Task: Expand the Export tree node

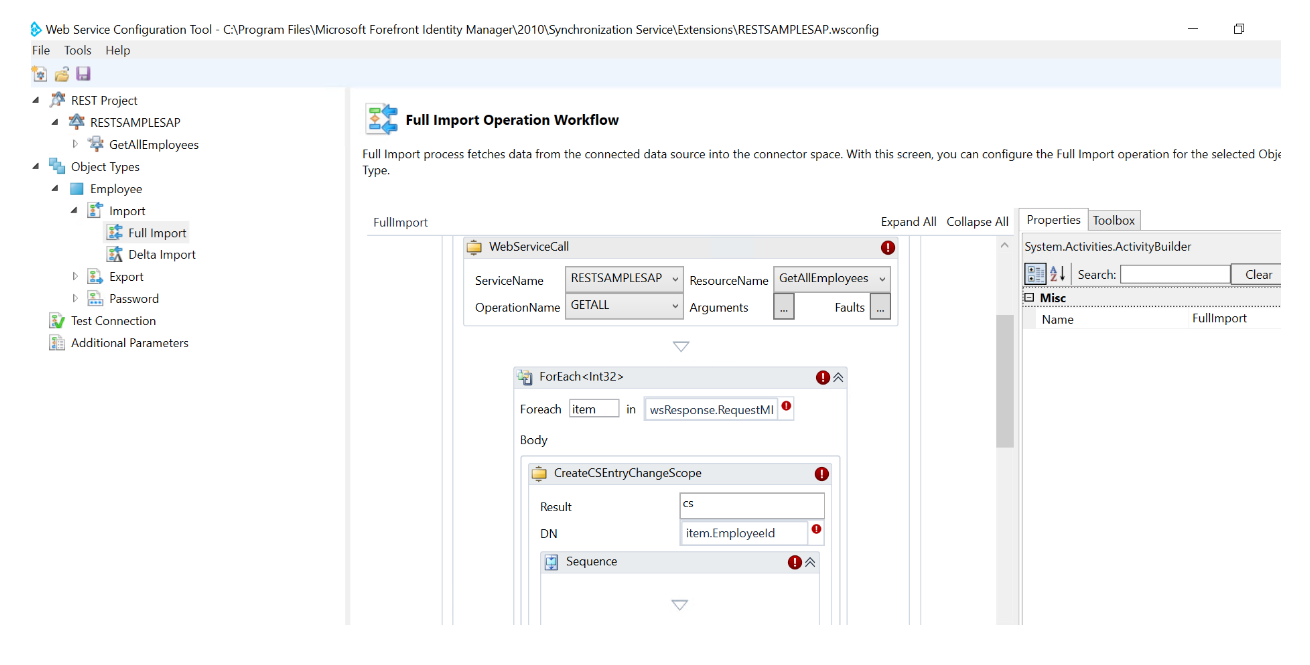Action: click(x=75, y=276)
